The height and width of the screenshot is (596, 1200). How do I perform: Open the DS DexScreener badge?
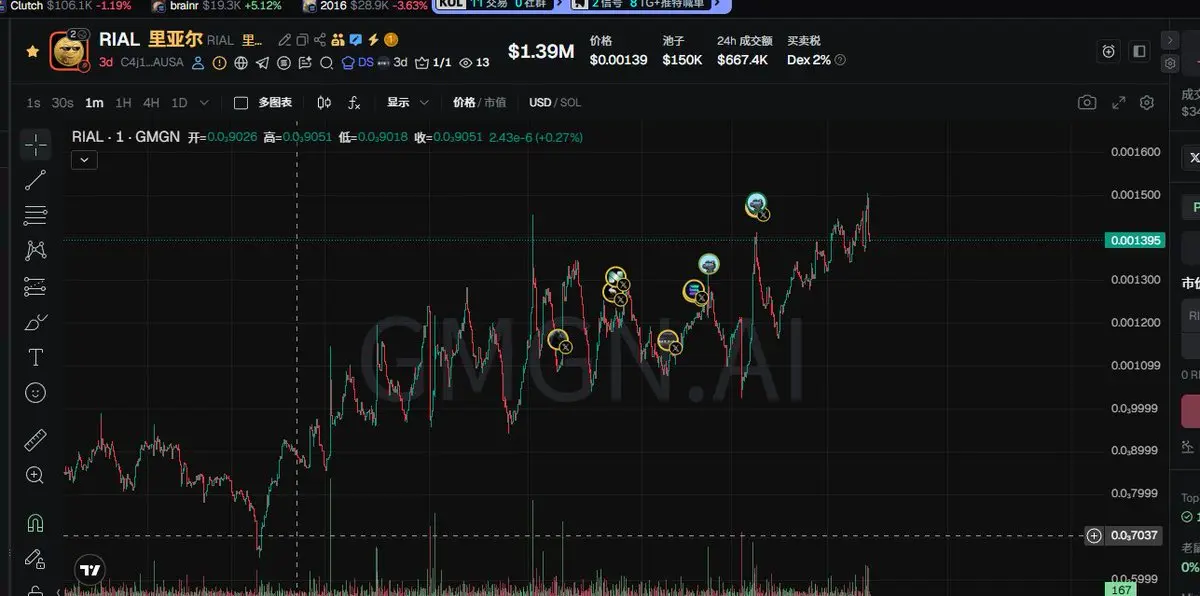pyautogui.click(x=357, y=62)
